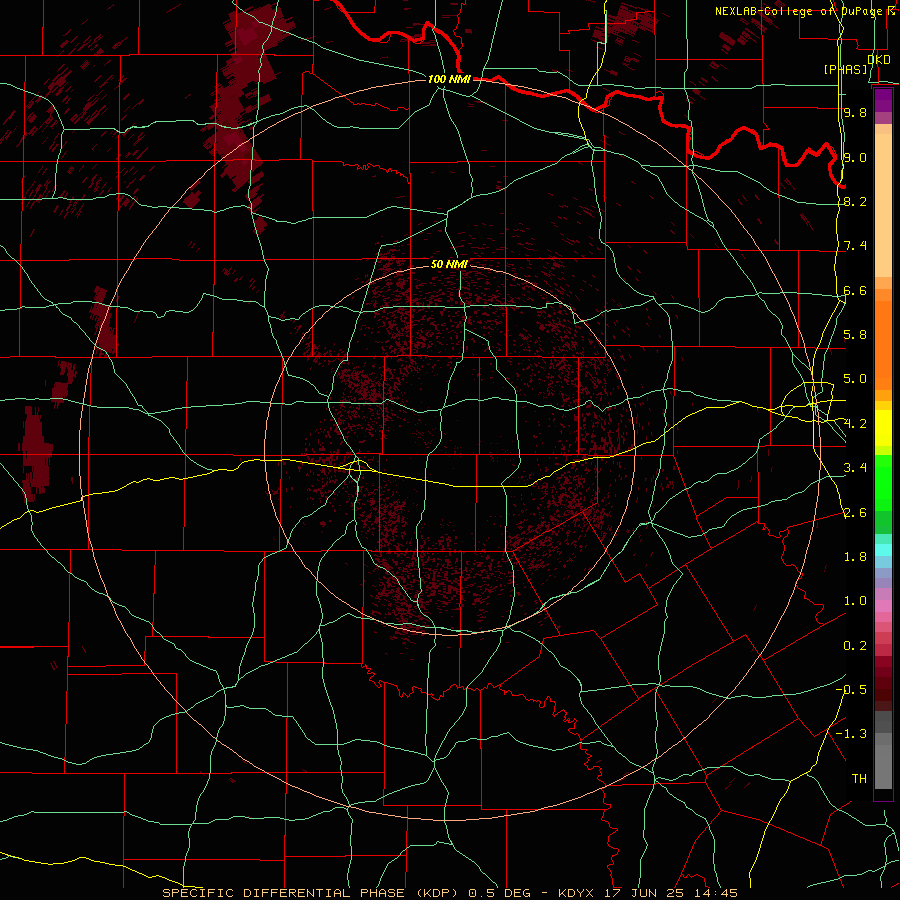
Task: Select the 9.8 value on the color scale
Action: click(x=855, y=113)
